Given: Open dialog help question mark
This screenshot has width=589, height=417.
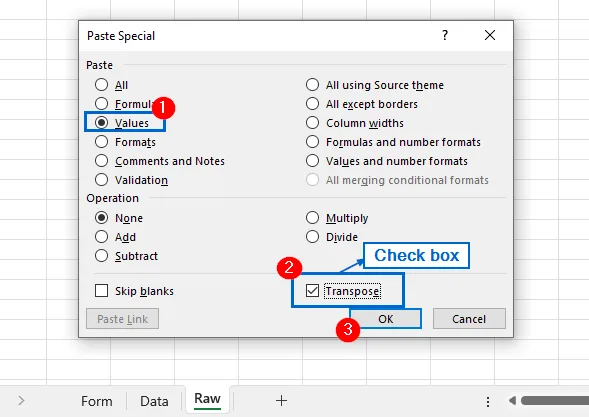Looking at the screenshot, I should [x=445, y=35].
